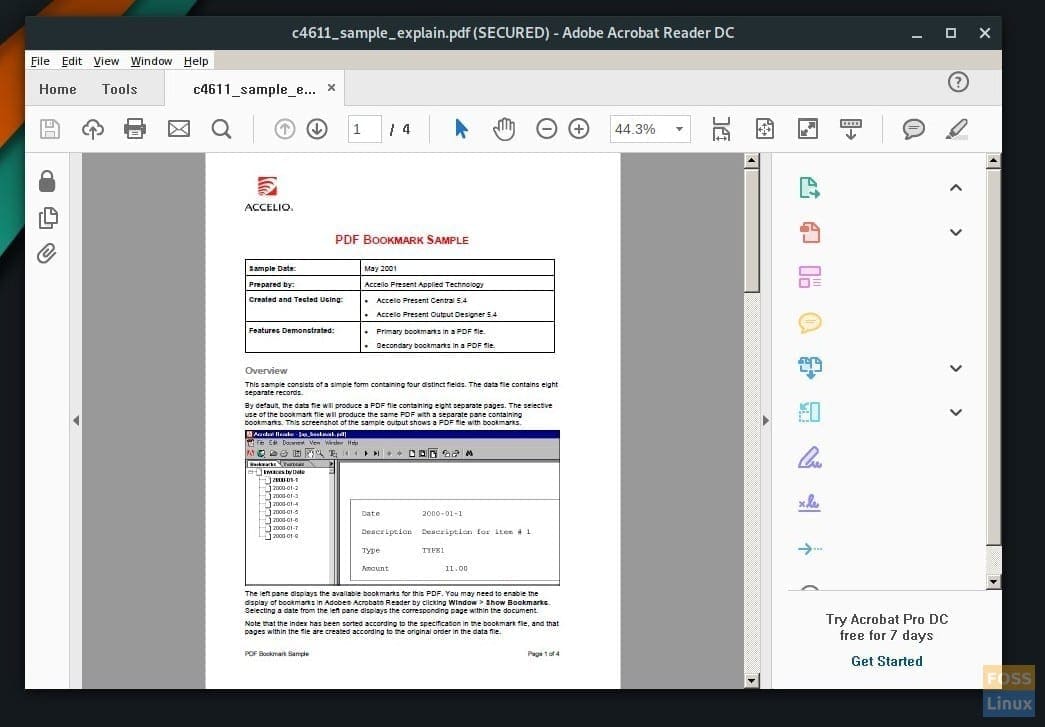Open the help question mark icon
Viewport: 1045px width, 727px height.
click(958, 82)
